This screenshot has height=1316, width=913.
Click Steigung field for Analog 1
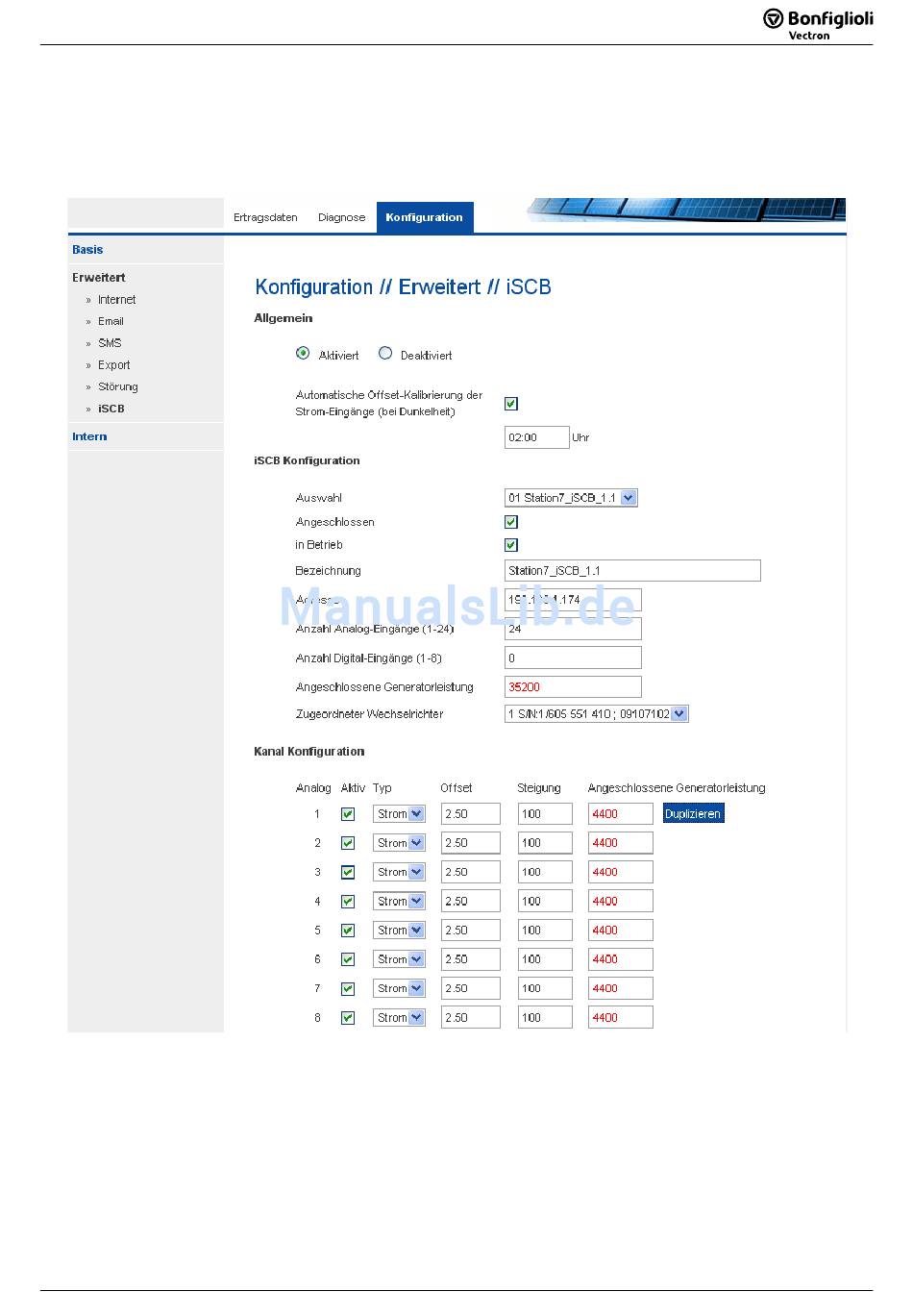pyautogui.click(x=545, y=814)
